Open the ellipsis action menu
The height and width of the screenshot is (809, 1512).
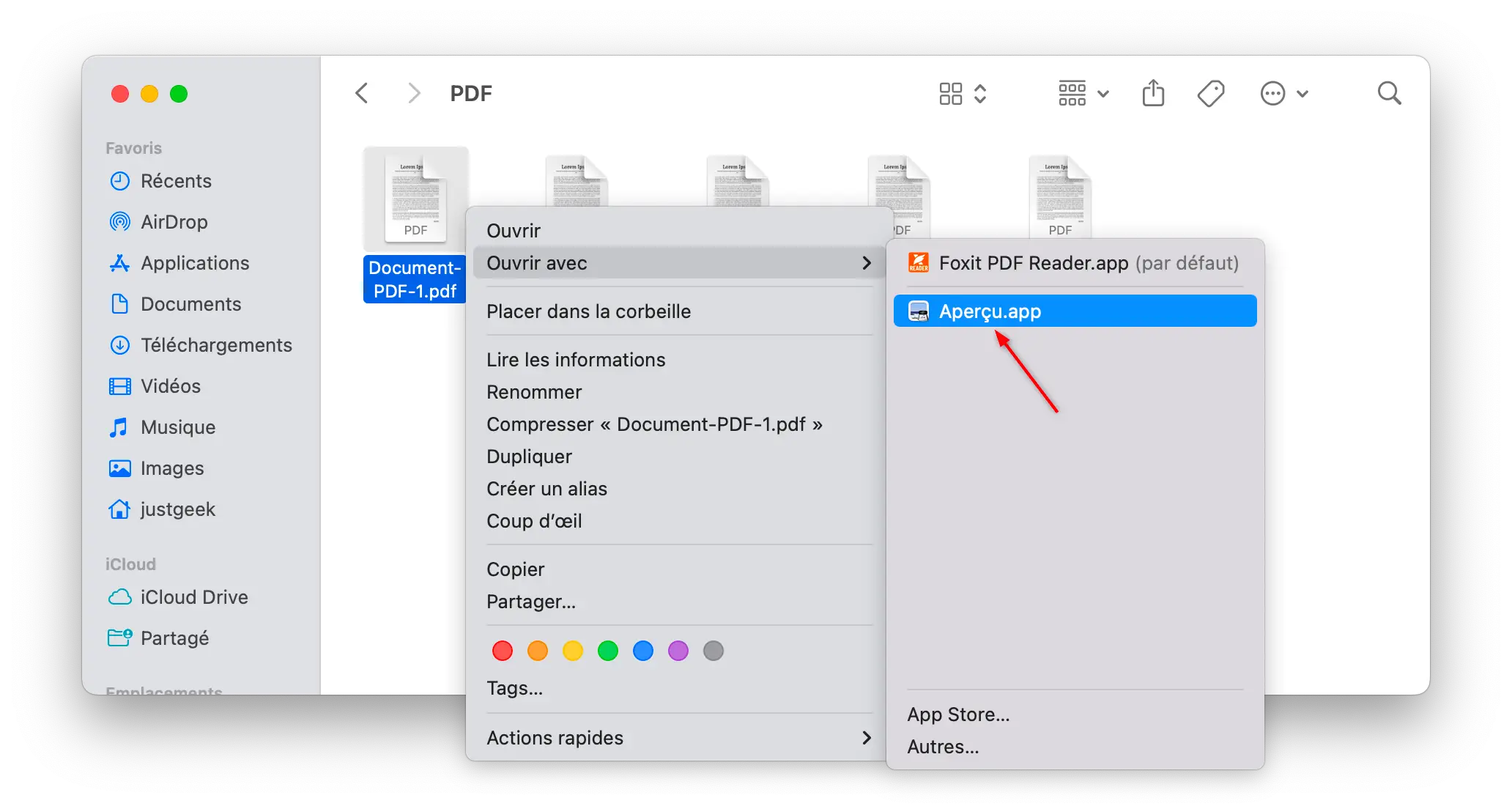[x=1284, y=94]
